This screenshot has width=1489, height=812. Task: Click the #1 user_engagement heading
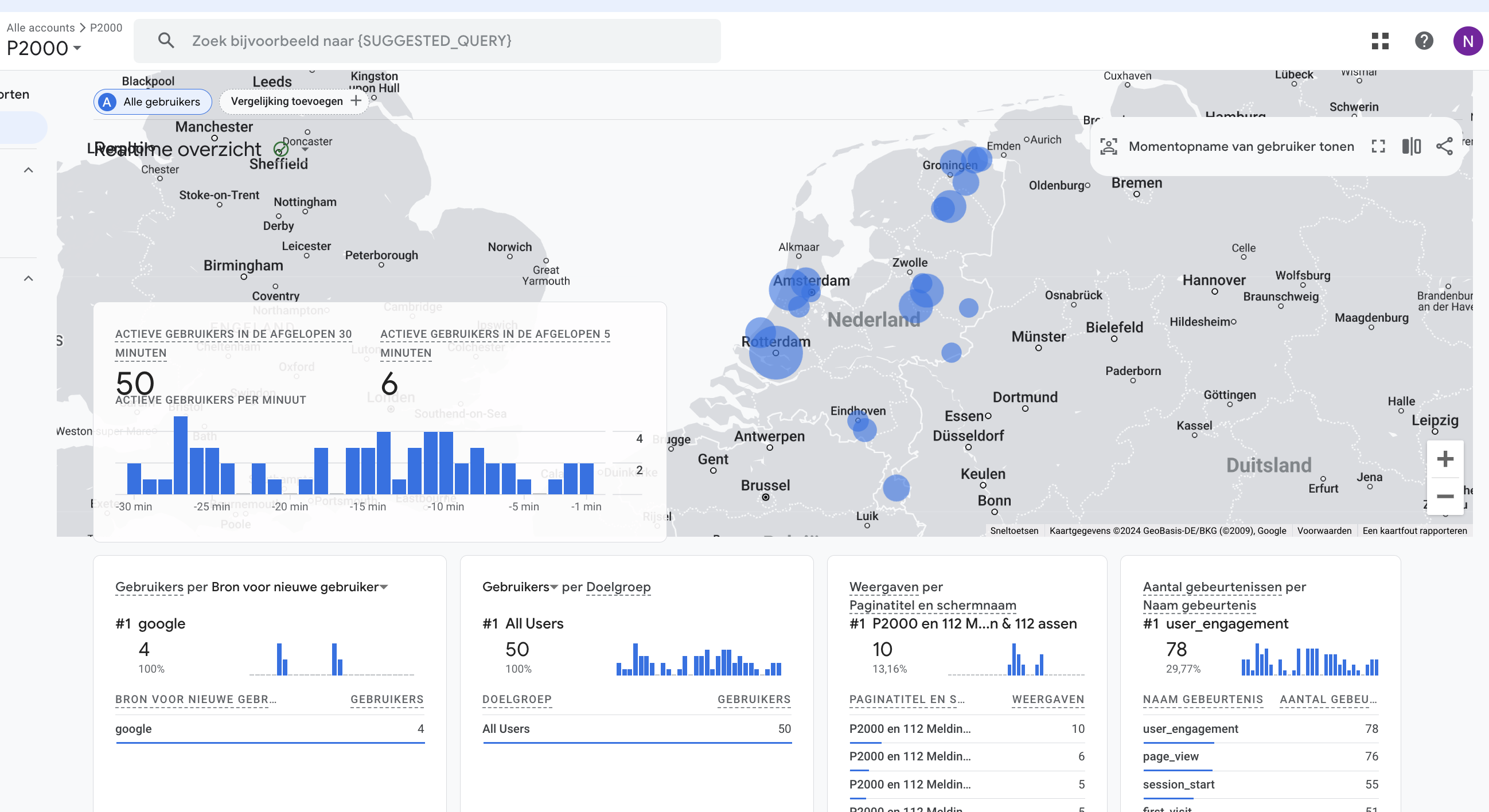1215,623
